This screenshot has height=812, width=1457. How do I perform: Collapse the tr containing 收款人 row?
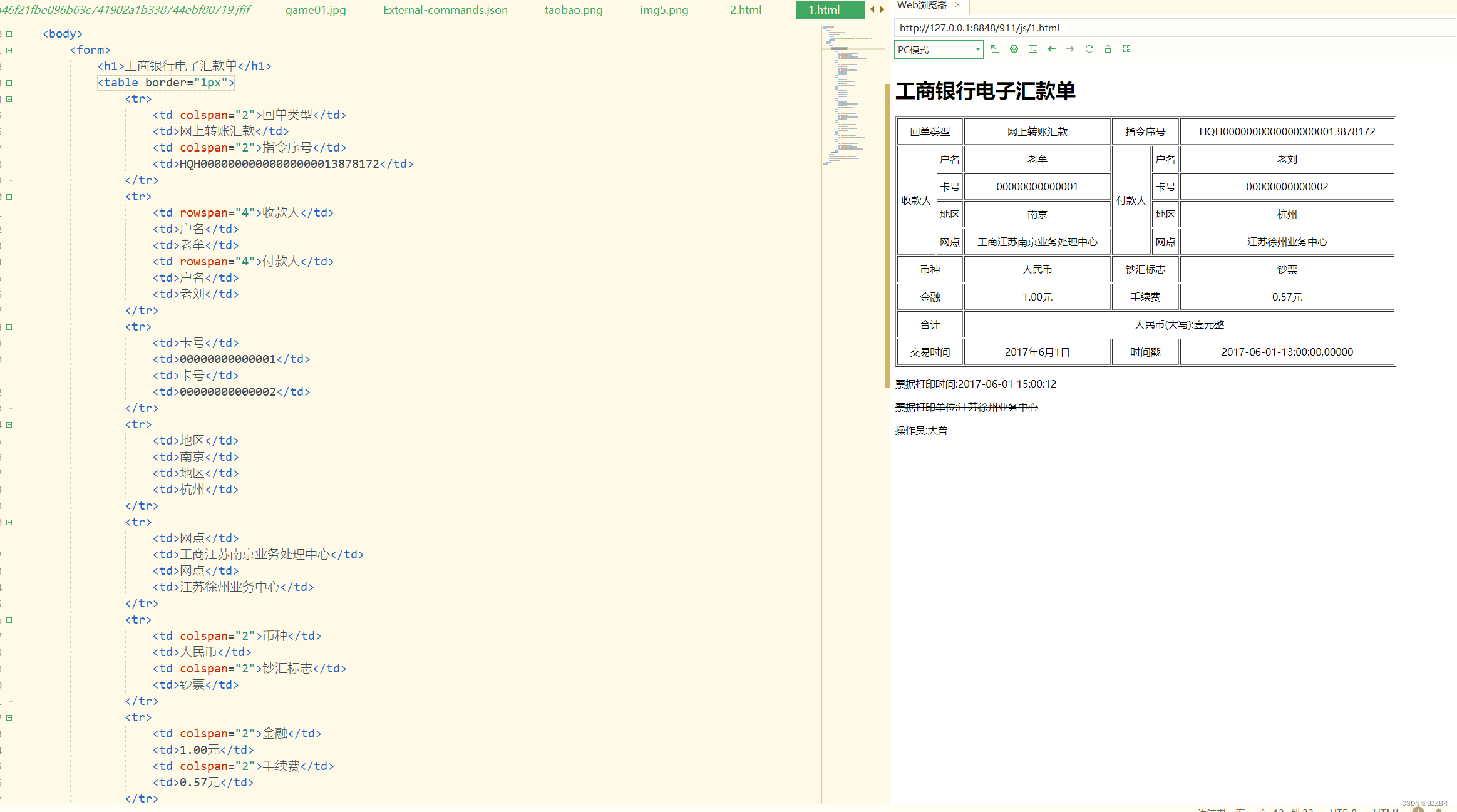[x=9, y=197]
